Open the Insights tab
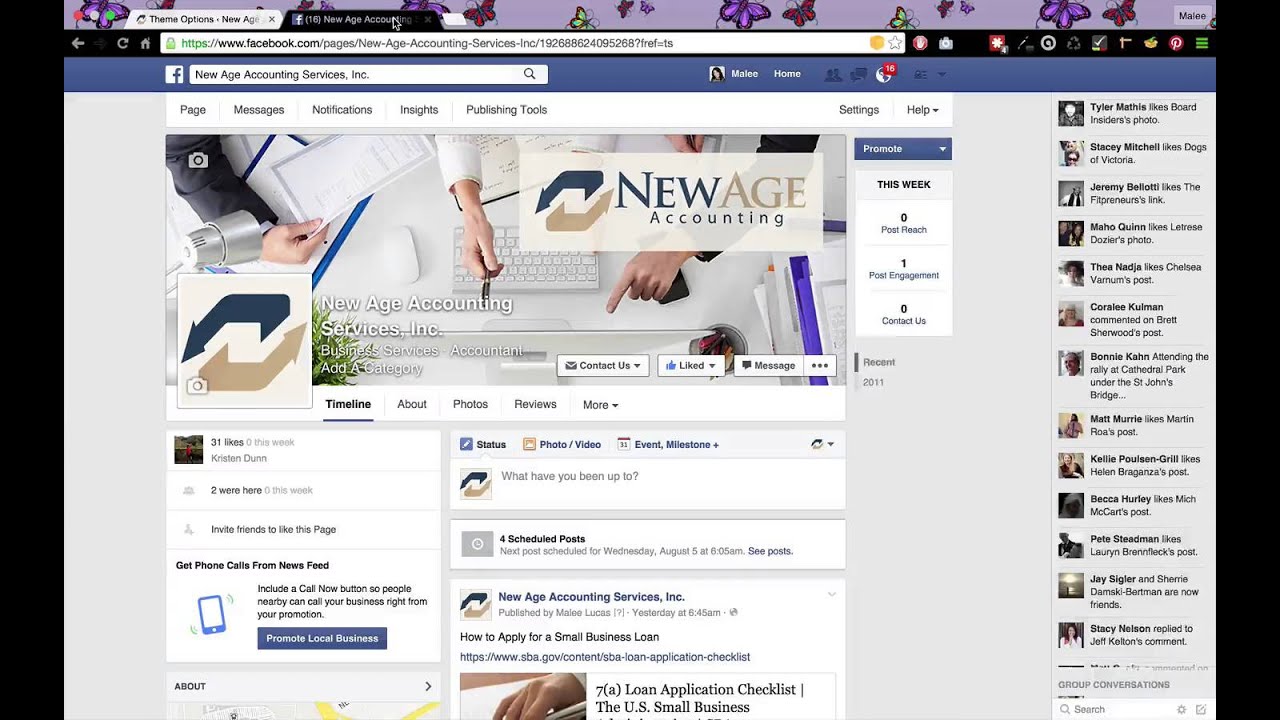Image resolution: width=1280 pixels, height=720 pixels. pyautogui.click(x=419, y=110)
